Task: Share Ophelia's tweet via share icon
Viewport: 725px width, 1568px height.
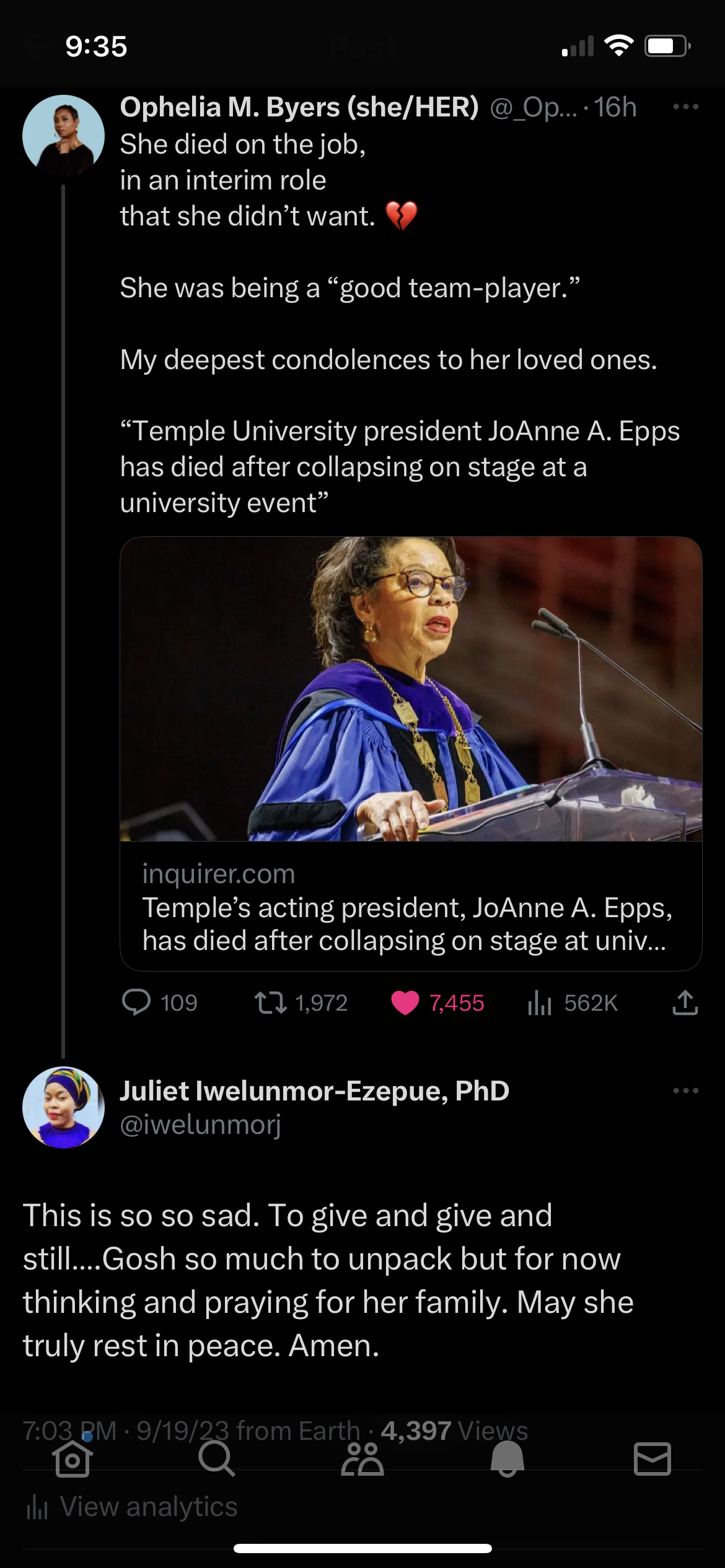Action: coord(685,1003)
